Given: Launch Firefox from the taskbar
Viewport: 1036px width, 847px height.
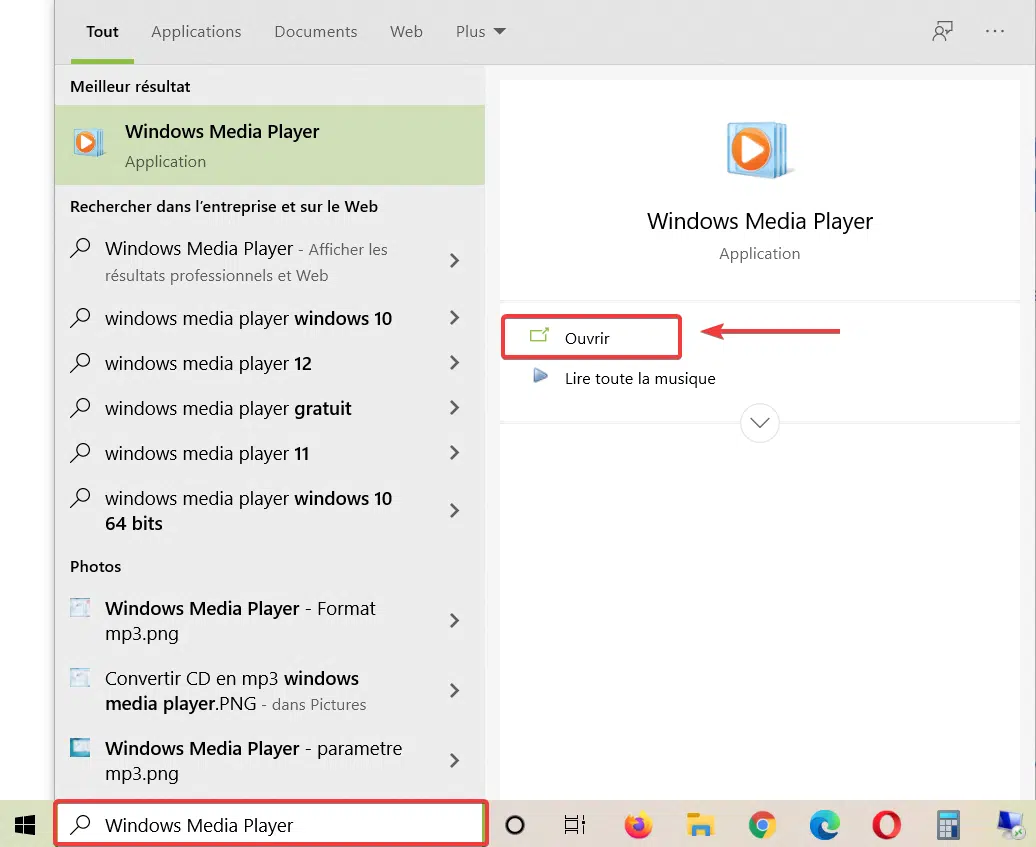Looking at the screenshot, I should coord(638,825).
